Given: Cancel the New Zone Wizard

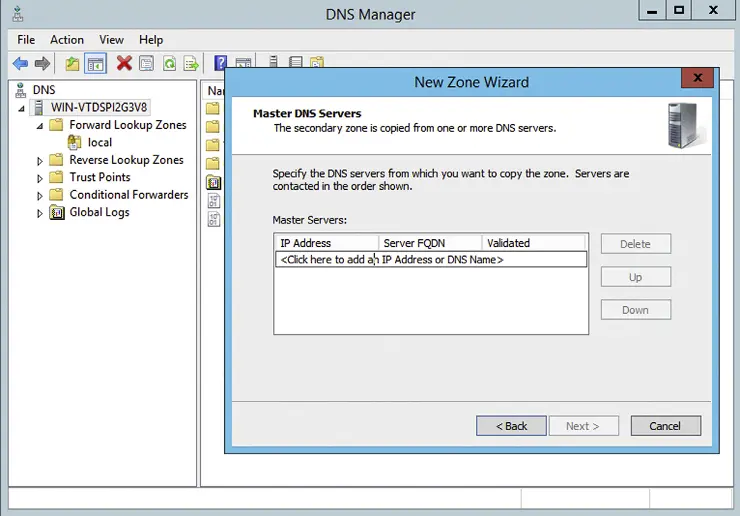Looking at the screenshot, I should point(665,426).
